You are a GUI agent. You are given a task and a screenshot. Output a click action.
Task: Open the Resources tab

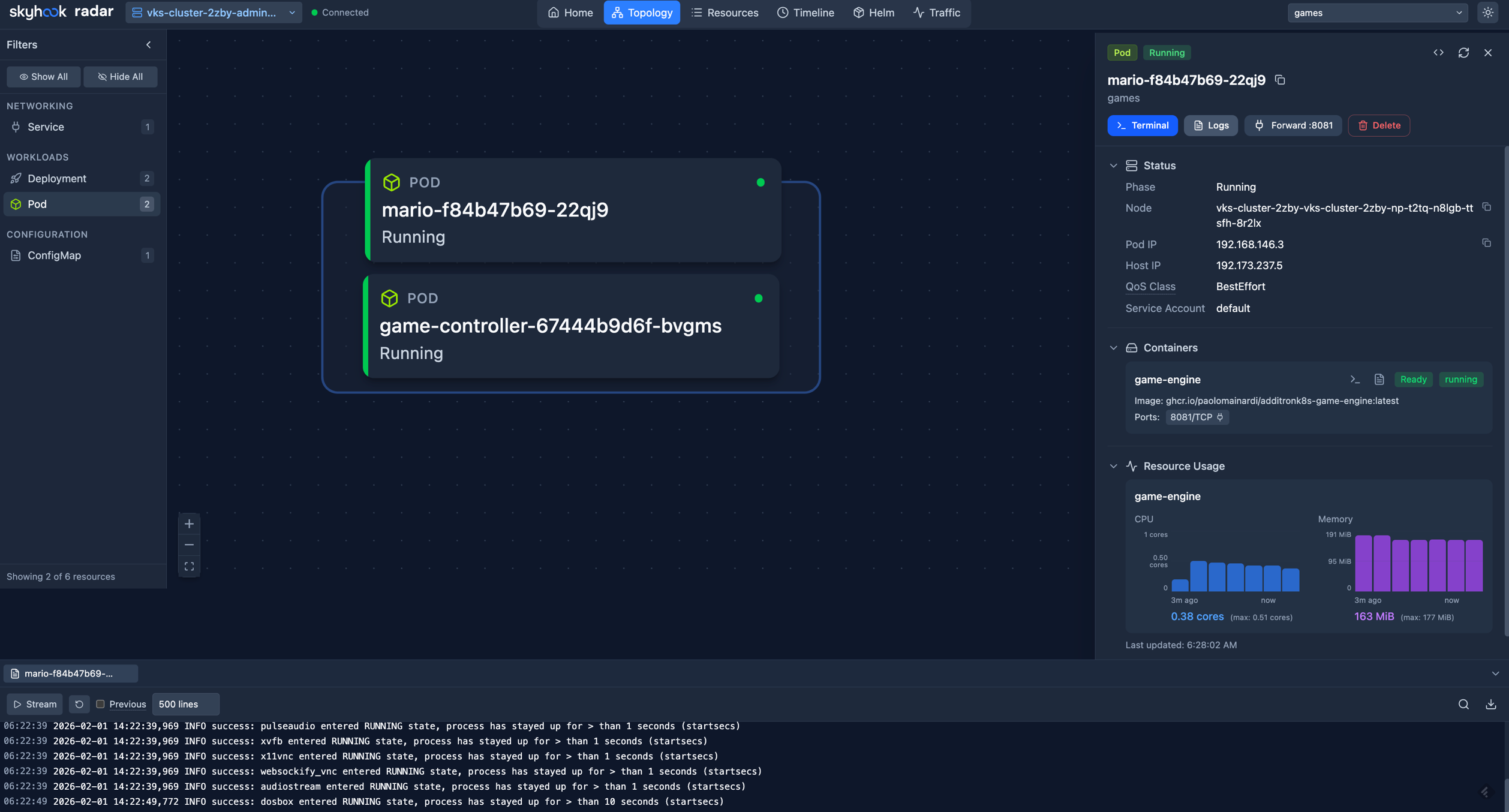725,13
